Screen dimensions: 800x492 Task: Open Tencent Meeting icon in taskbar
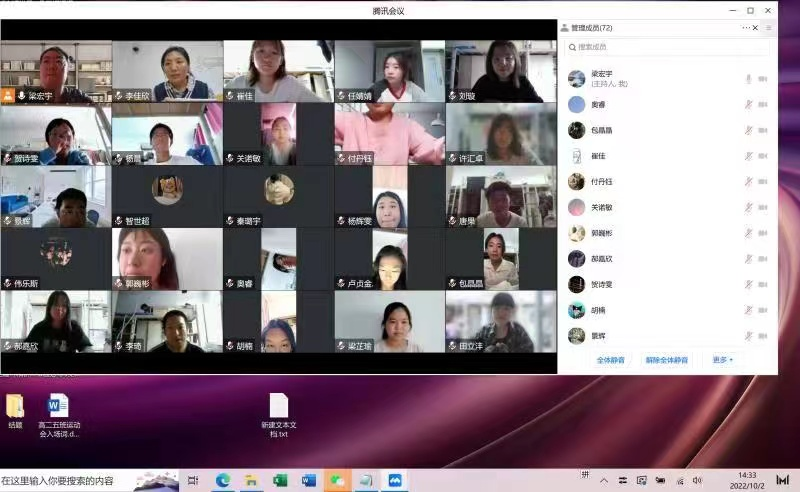tap(395, 480)
